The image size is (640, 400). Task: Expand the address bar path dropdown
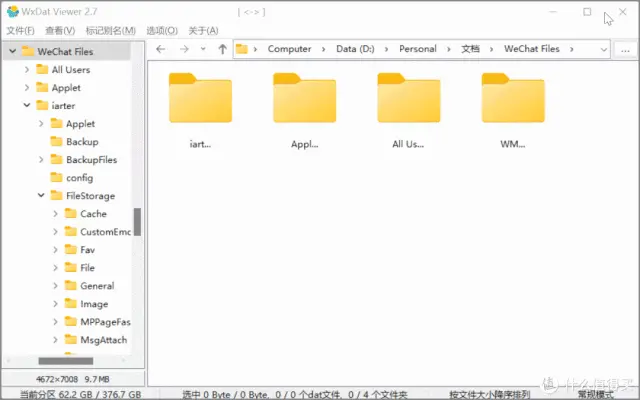tap(603, 49)
